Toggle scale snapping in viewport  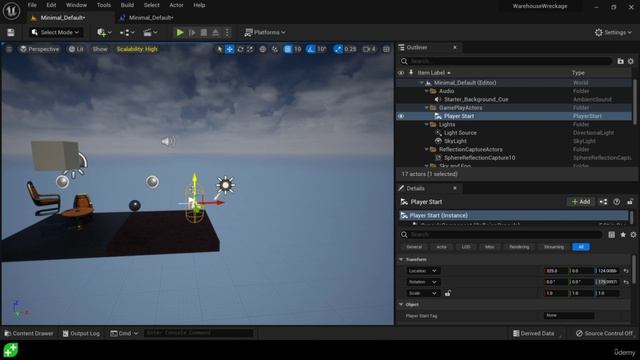pyautogui.click(x=338, y=49)
